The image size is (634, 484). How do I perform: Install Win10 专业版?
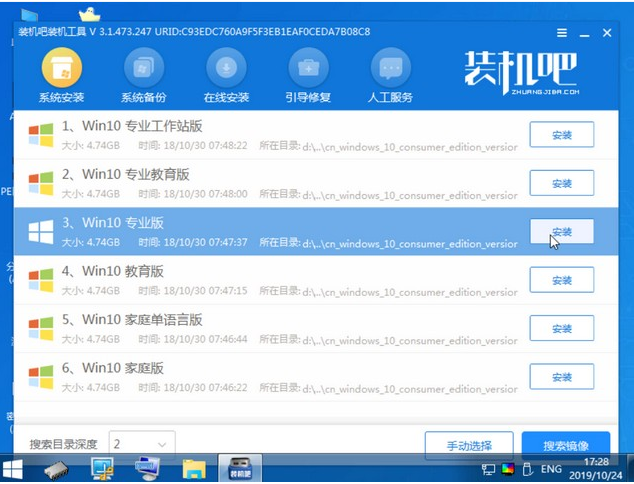click(x=562, y=231)
